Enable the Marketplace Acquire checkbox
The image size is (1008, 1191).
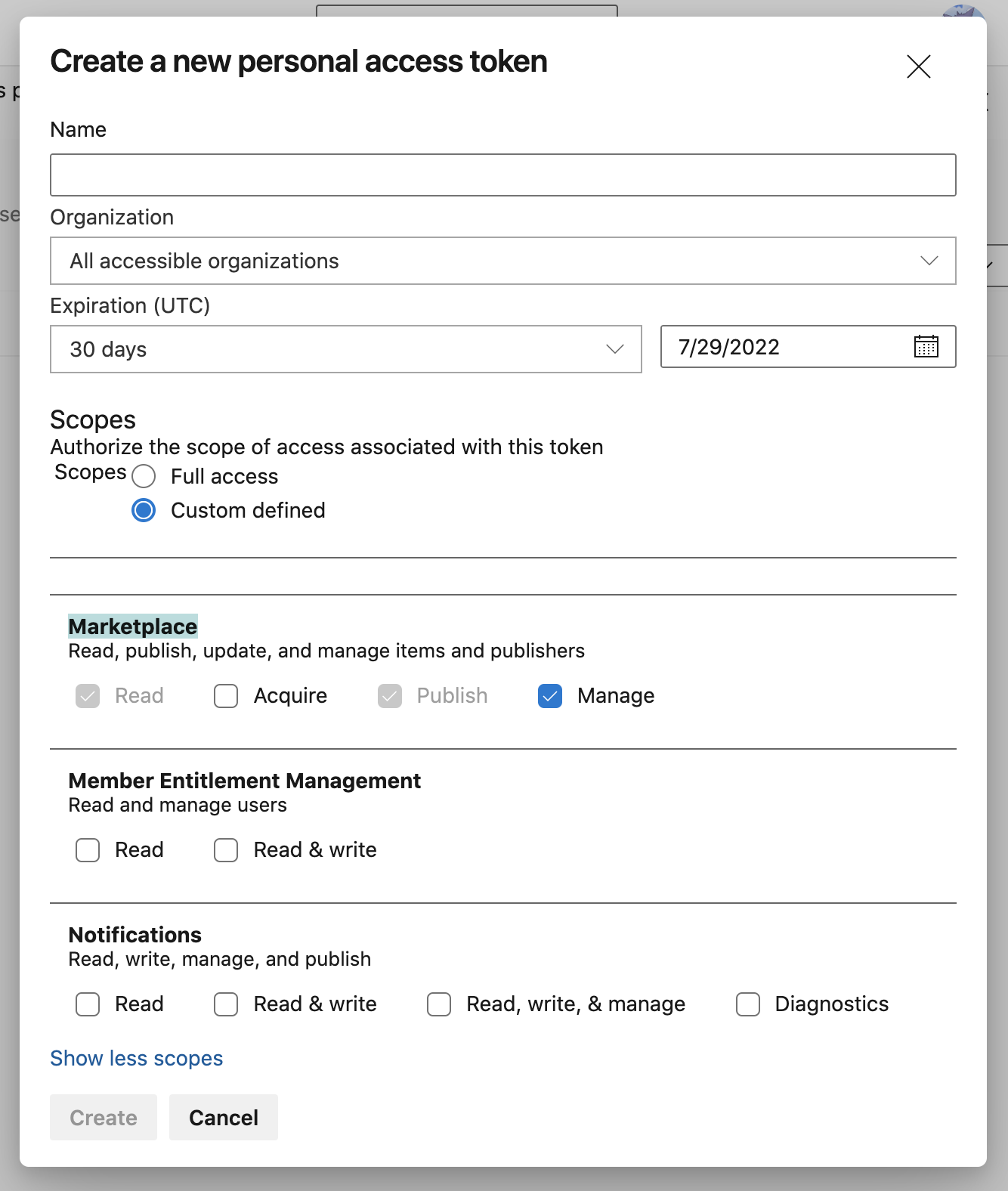pos(226,696)
